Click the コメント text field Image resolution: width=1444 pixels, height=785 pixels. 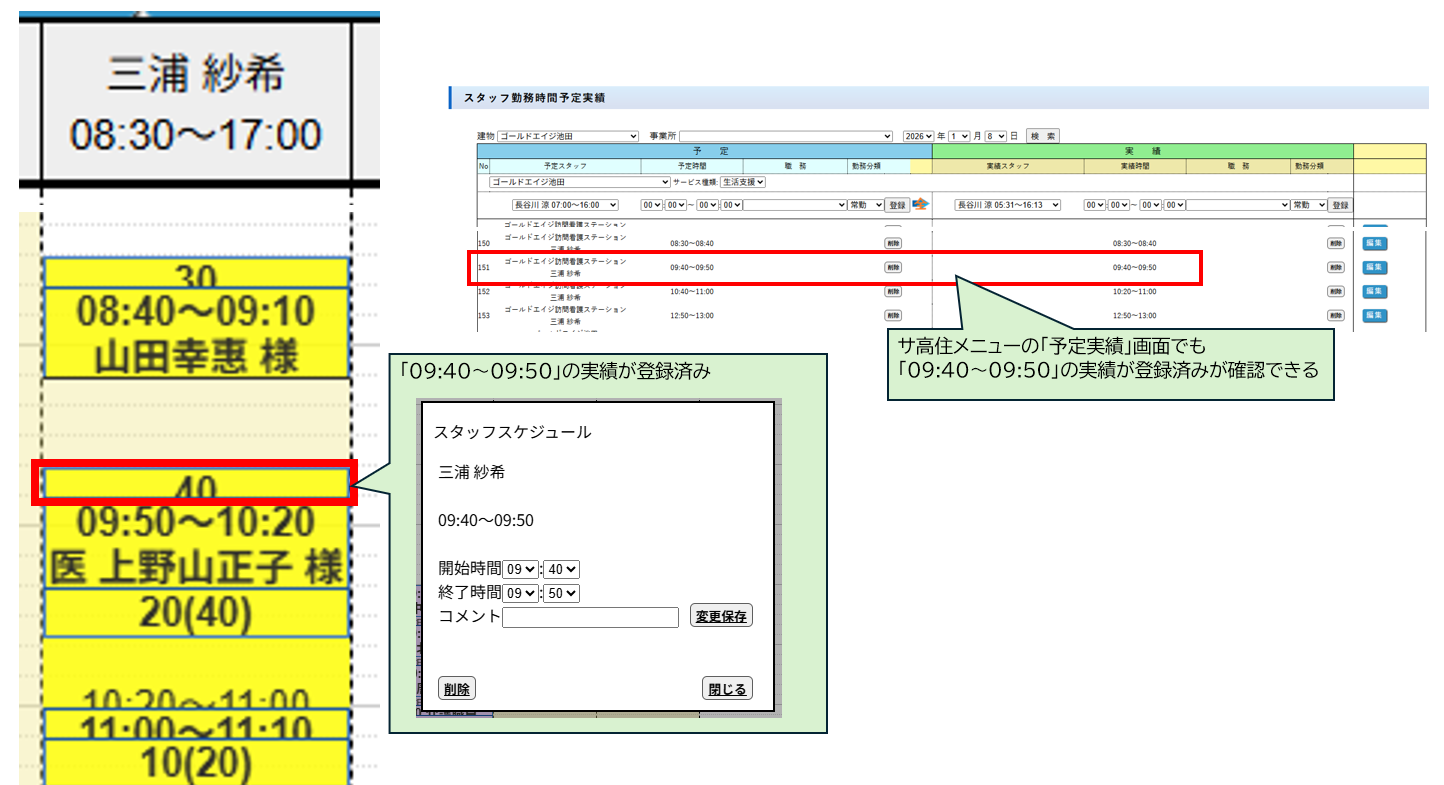(590, 617)
